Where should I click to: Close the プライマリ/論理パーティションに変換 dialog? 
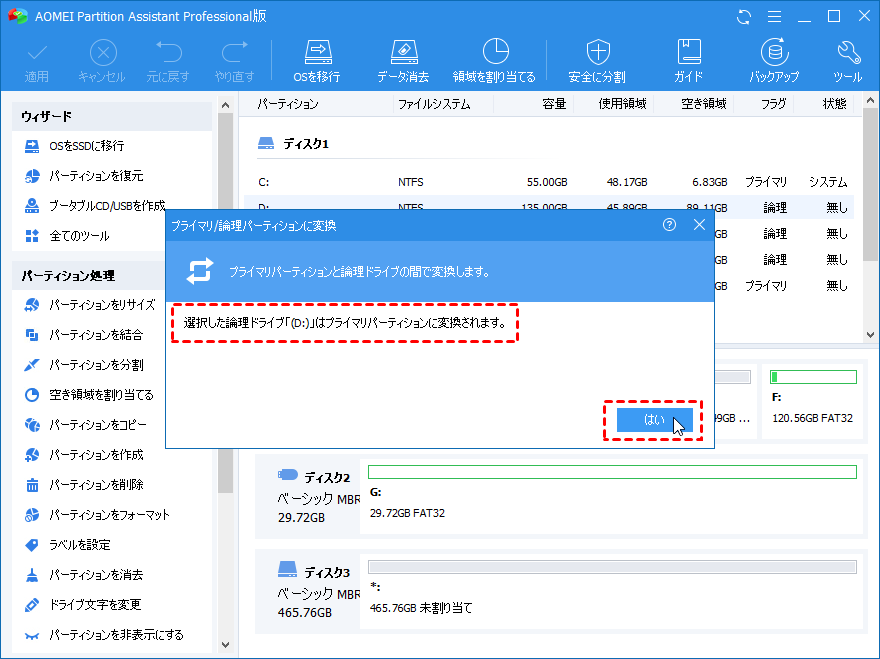(699, 225)
